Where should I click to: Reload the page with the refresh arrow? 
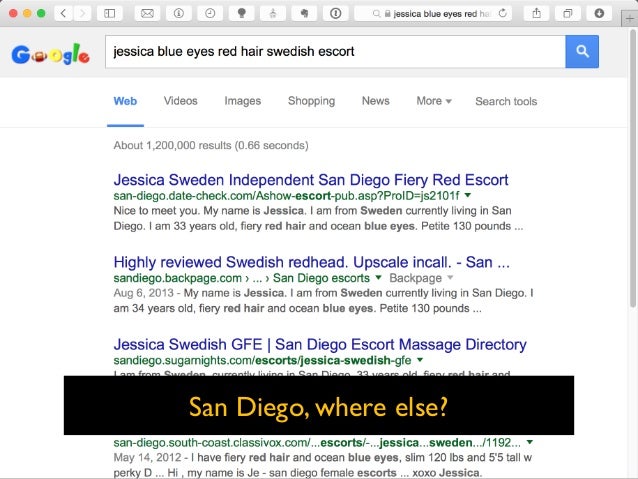(x=503, y=13)
